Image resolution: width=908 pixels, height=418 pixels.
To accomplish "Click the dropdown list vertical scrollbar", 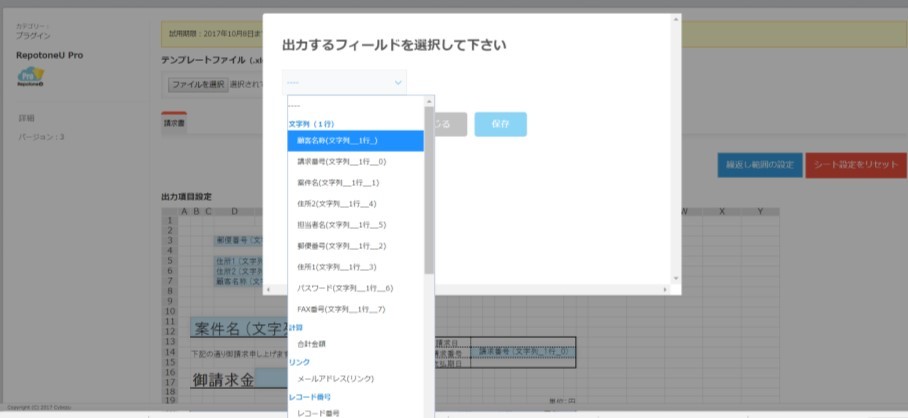I will (x=429, y=191).
